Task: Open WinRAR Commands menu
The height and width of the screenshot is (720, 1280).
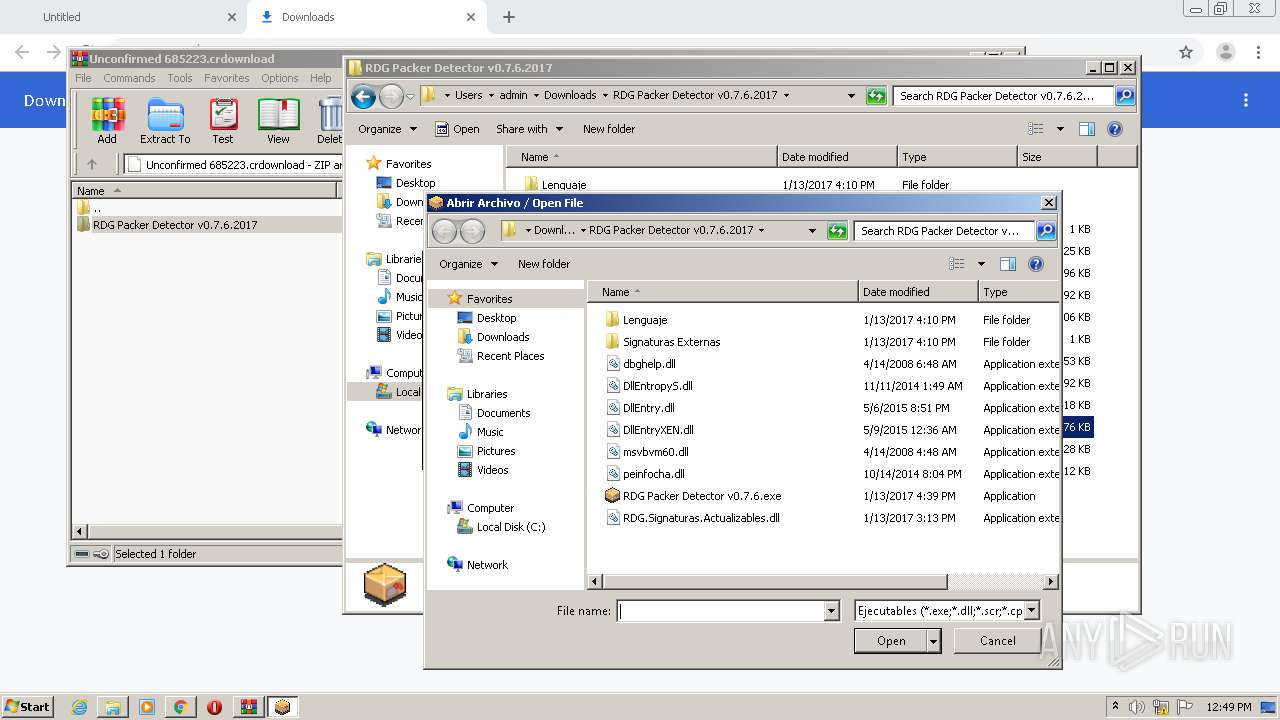Action: pyautogui.click(x=129, y=78)
